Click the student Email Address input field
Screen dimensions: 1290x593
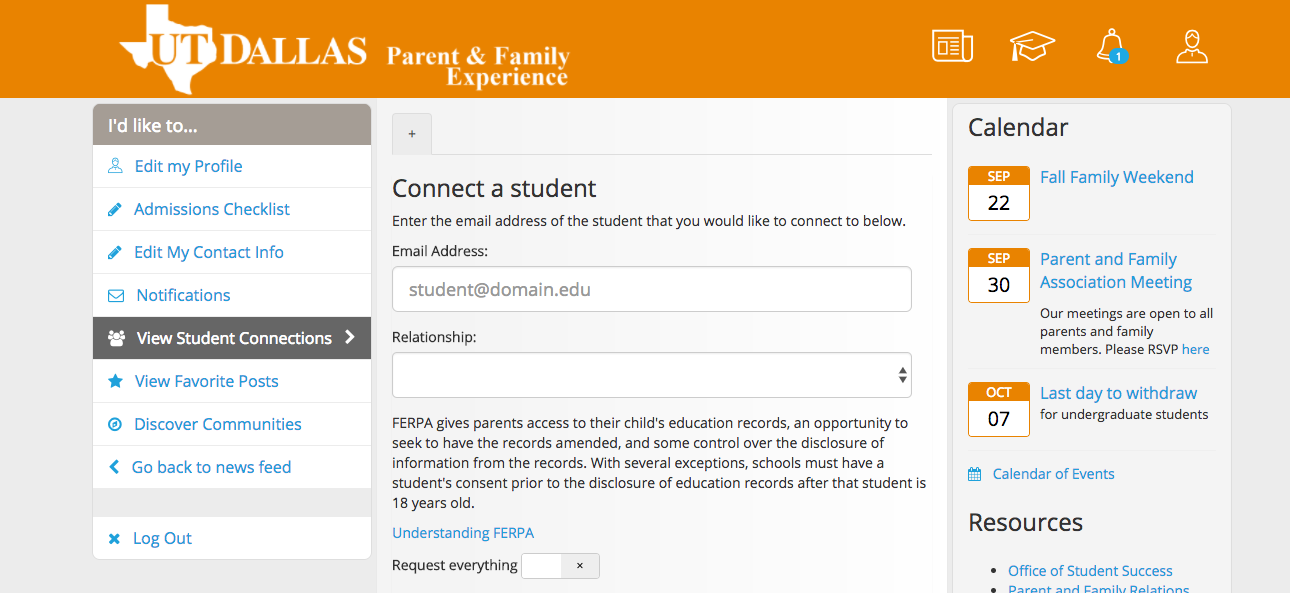pos(652,289)
